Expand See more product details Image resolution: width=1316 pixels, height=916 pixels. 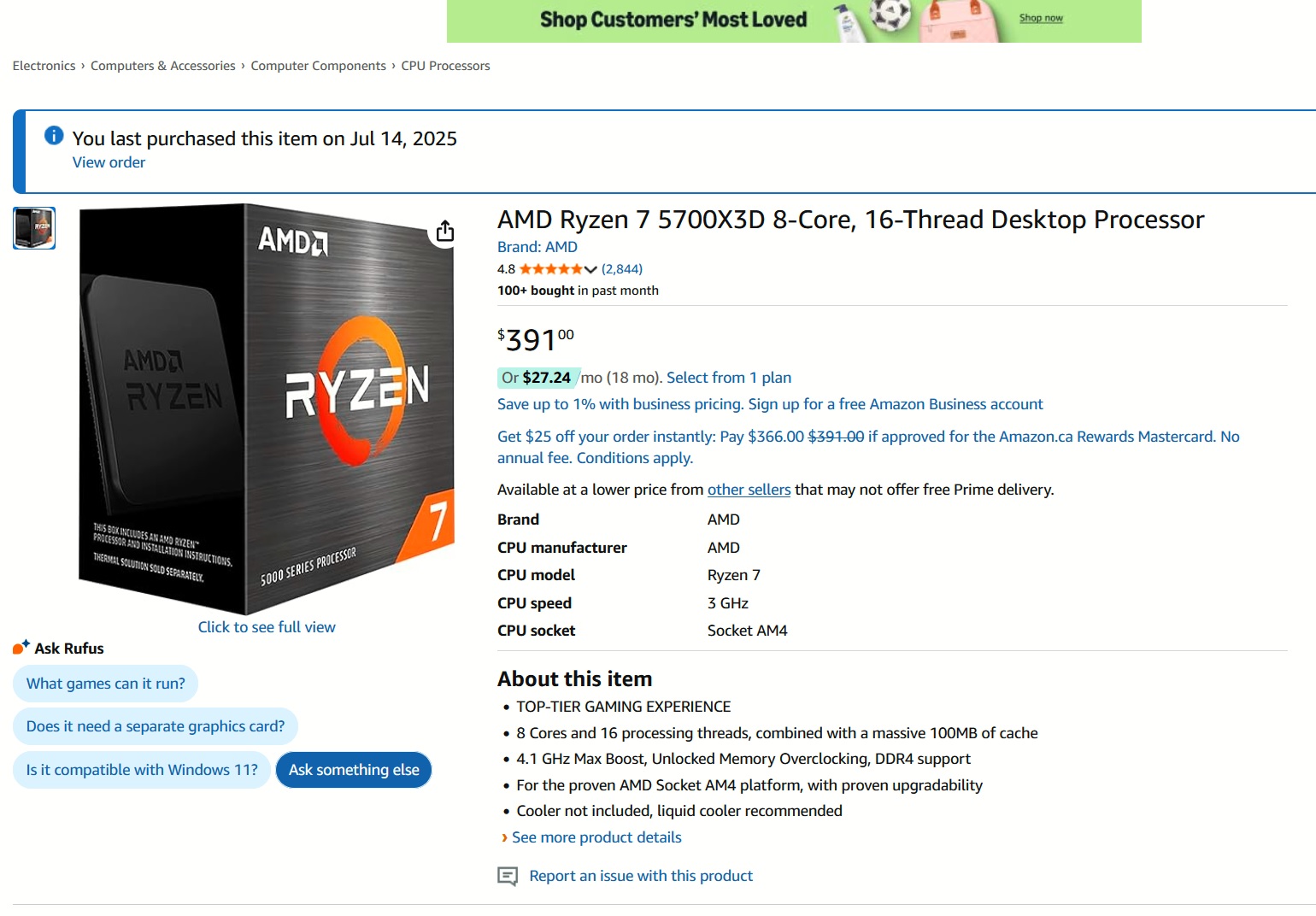pos(596,837)
